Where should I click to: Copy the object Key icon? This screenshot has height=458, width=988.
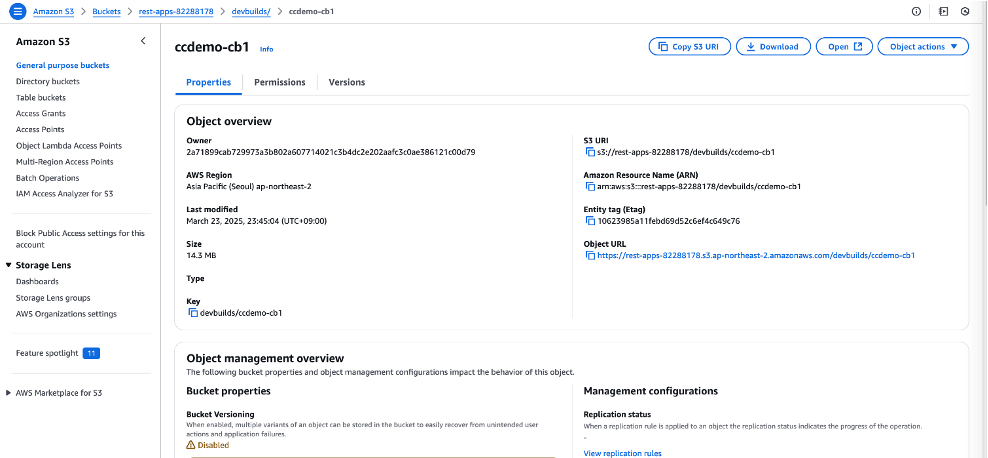pos(193,312)
